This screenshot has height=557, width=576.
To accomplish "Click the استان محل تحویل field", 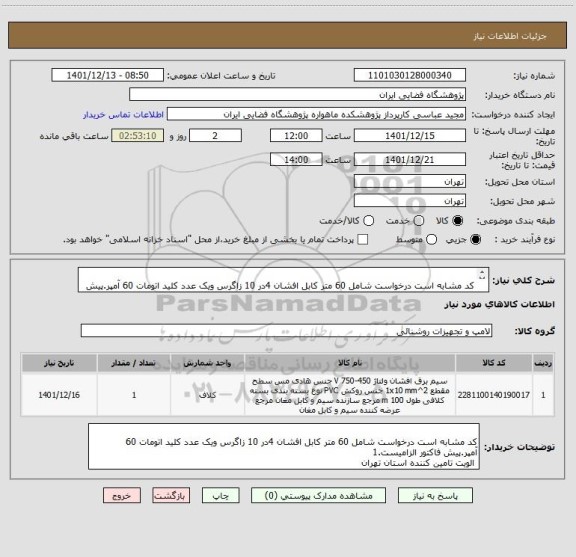I will (410, 182).
